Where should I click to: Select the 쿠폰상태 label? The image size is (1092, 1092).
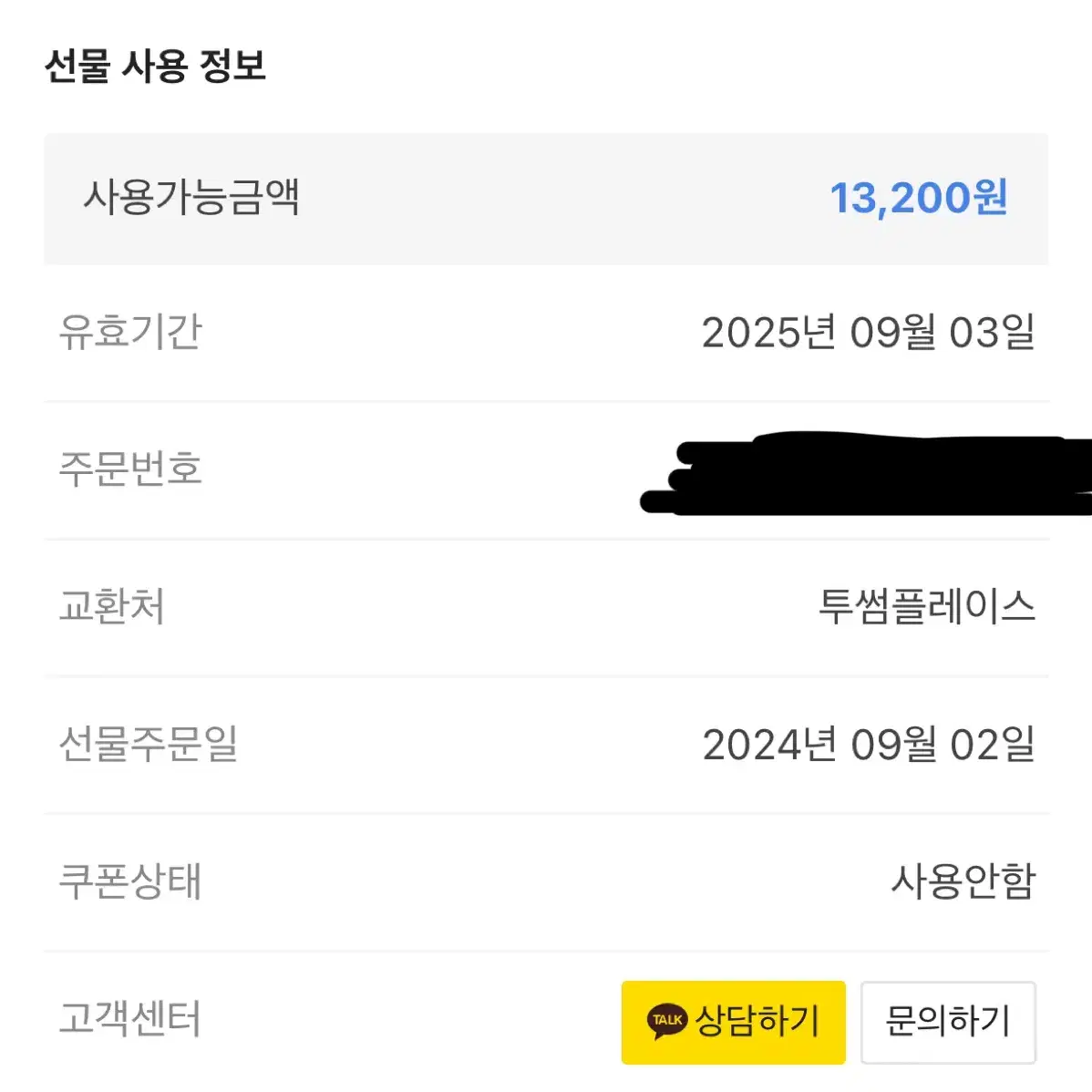coord(130,881)
